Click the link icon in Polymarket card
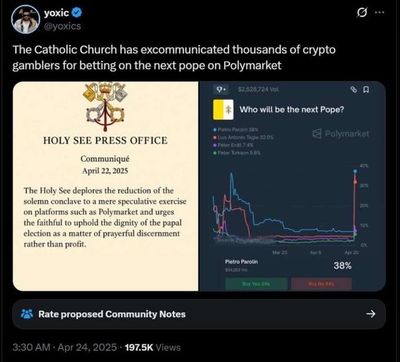Image resolution: width=400 pixels, height=362 pixels. [354, 89]
